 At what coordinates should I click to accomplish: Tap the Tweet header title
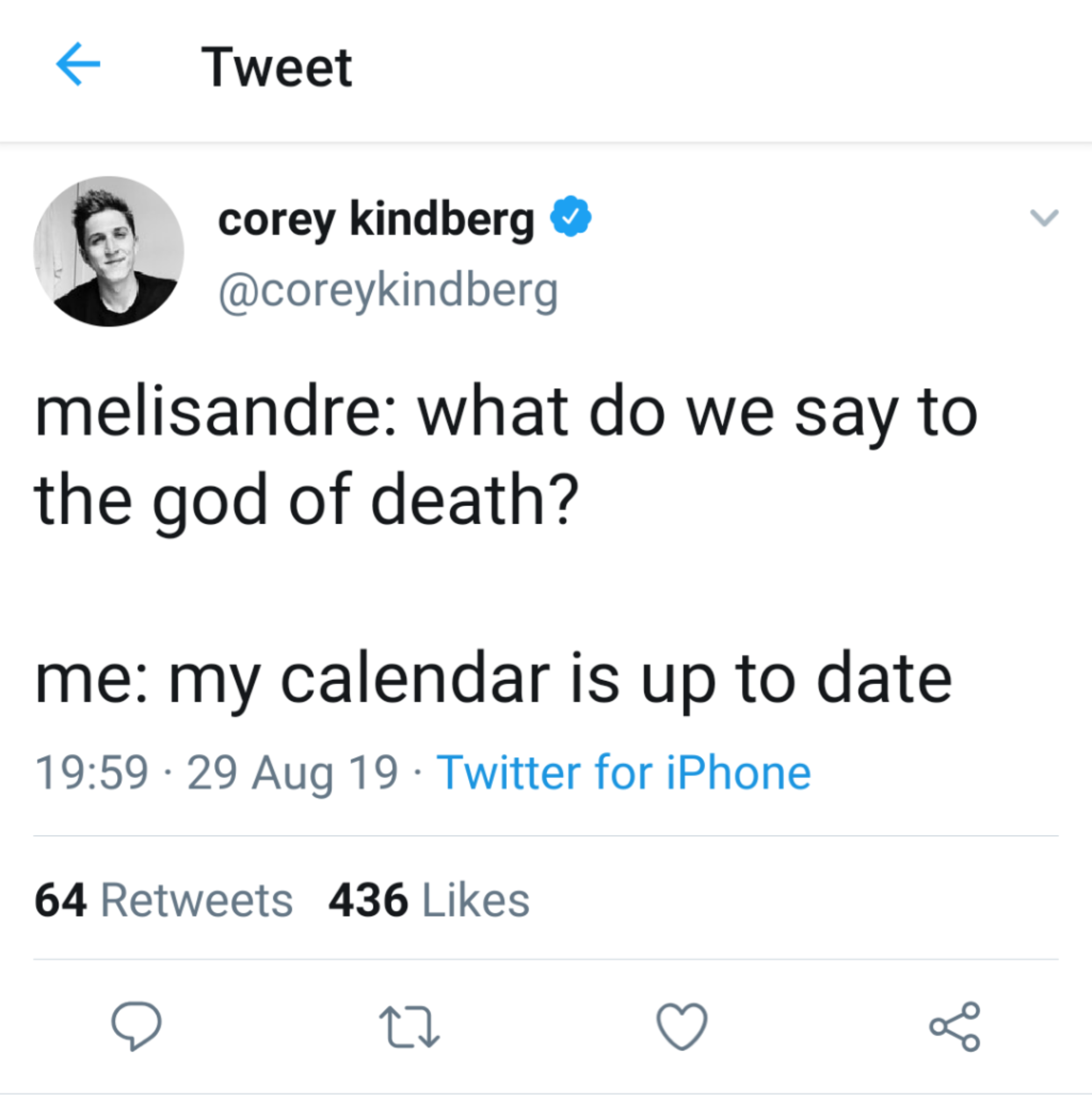277,68
